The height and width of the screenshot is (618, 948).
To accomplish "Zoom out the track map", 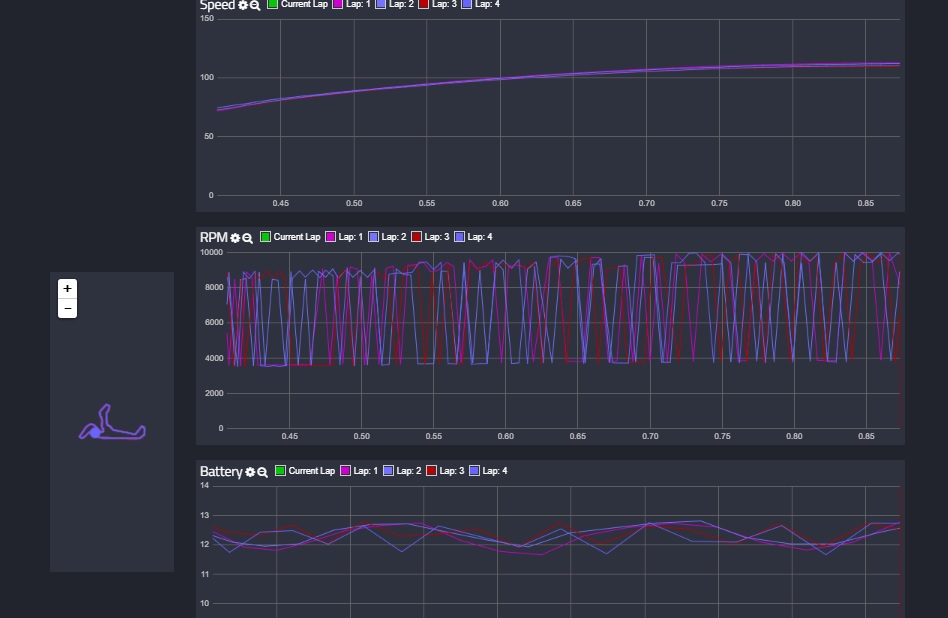I will point(67,308).
